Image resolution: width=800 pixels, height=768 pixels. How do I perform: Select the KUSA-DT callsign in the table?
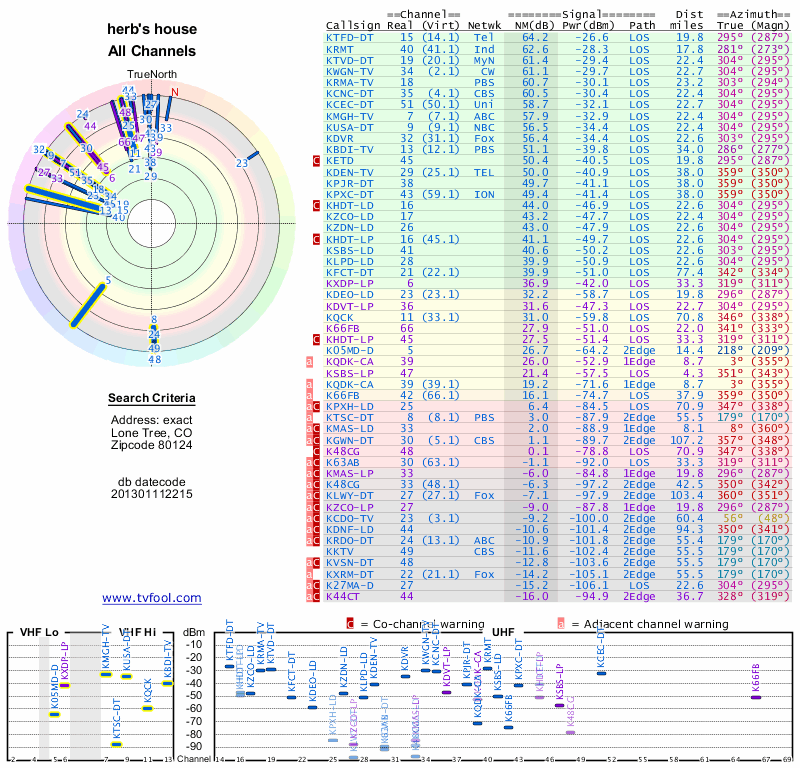pos(349,128)
